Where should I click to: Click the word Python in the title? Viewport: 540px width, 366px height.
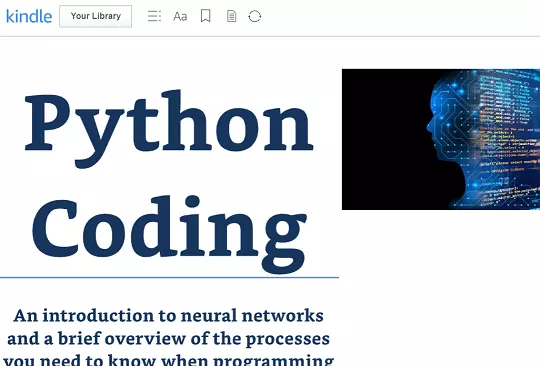pos(169,128)
